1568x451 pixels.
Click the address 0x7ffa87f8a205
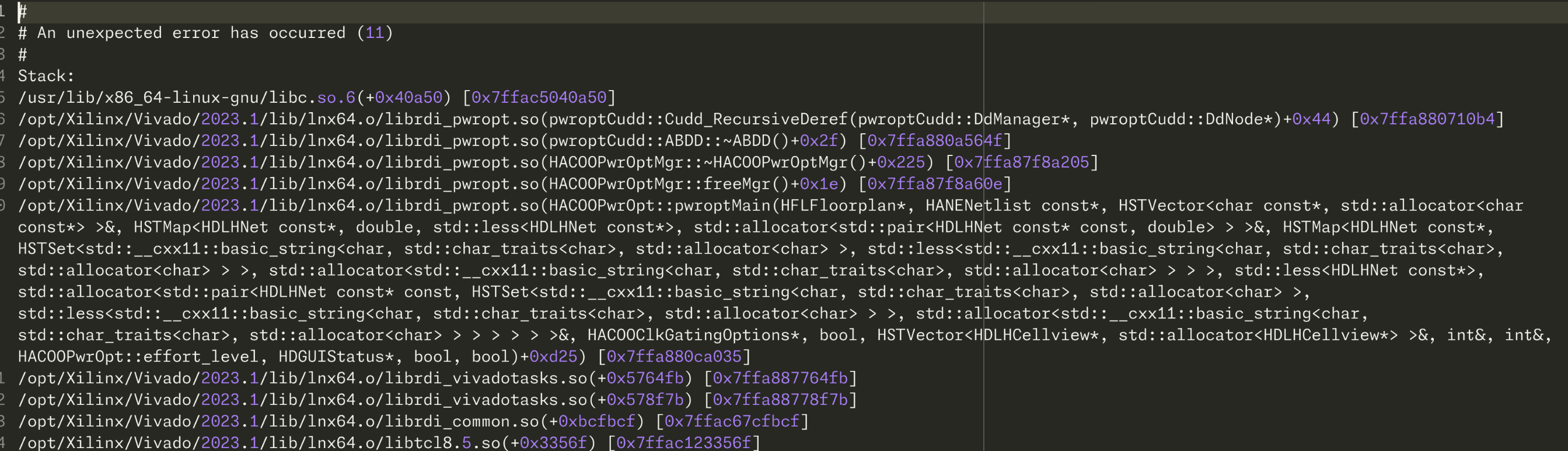(x=1021, y=162)
